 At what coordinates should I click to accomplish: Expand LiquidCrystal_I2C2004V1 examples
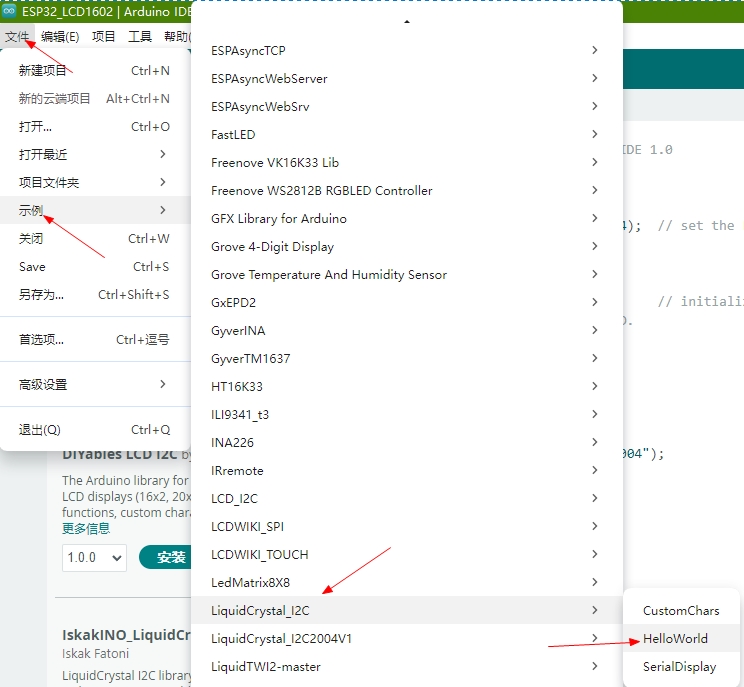click(407, 639)
